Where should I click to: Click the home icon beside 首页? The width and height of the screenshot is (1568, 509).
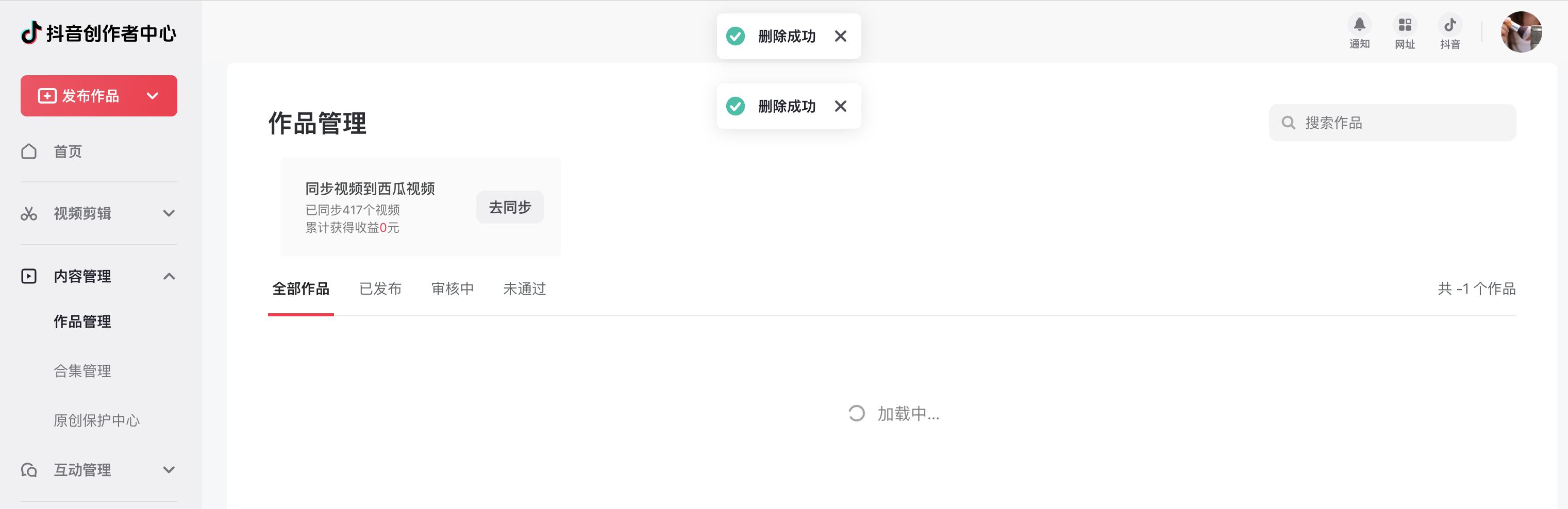coord(29,151)
